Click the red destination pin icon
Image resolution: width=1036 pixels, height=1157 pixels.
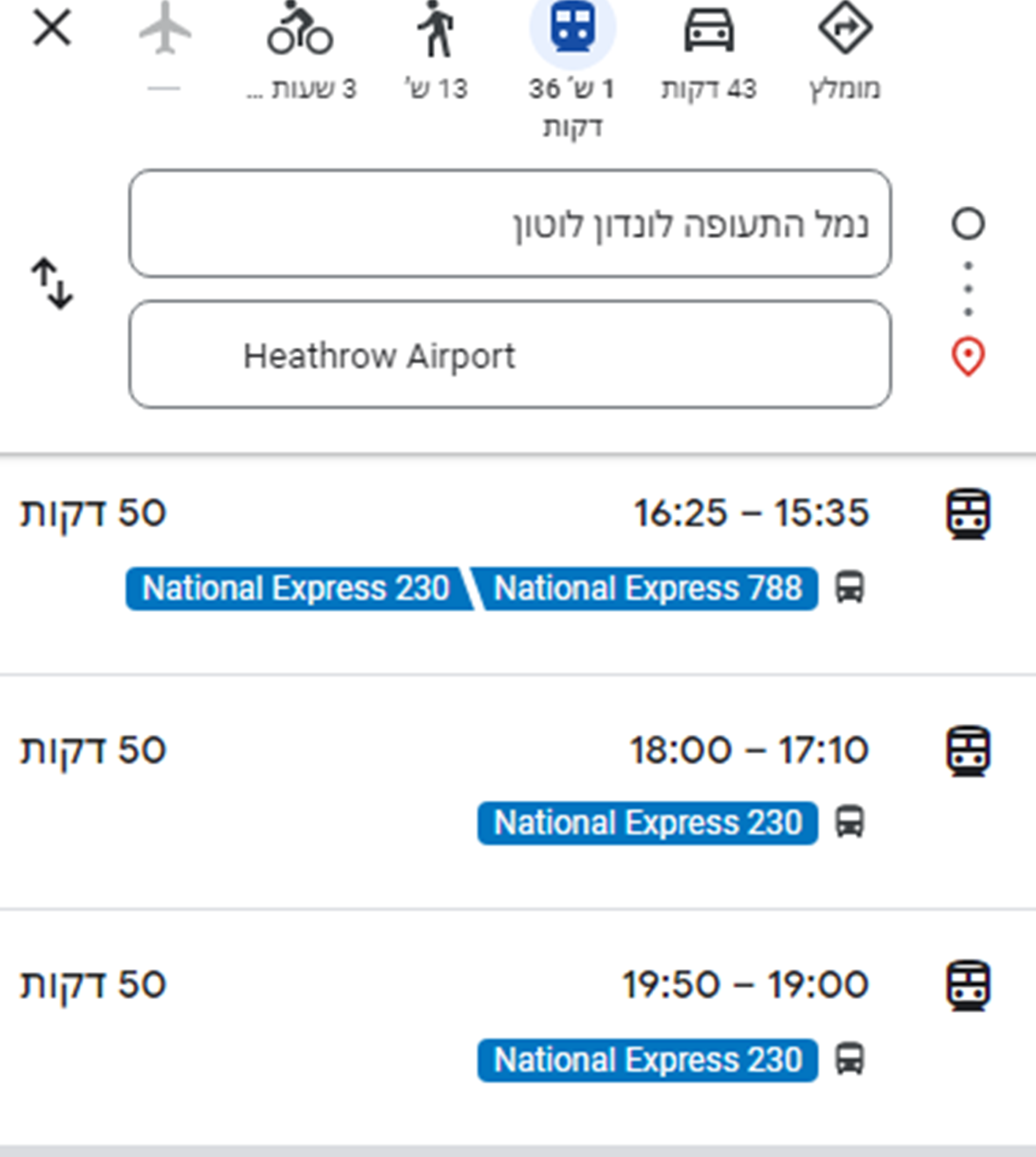968,356
